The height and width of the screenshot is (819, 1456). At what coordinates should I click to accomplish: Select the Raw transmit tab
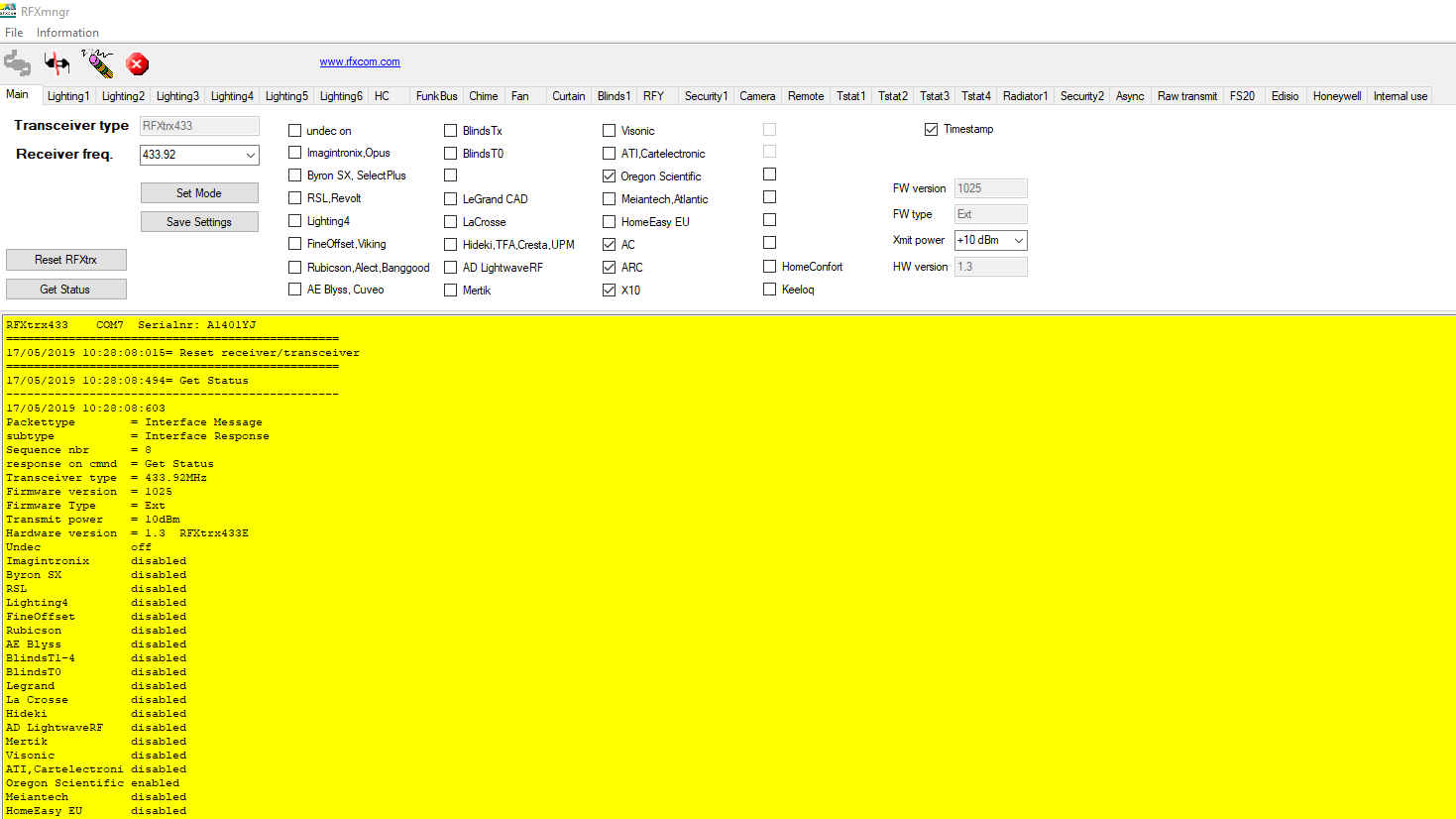(1186, 96)
